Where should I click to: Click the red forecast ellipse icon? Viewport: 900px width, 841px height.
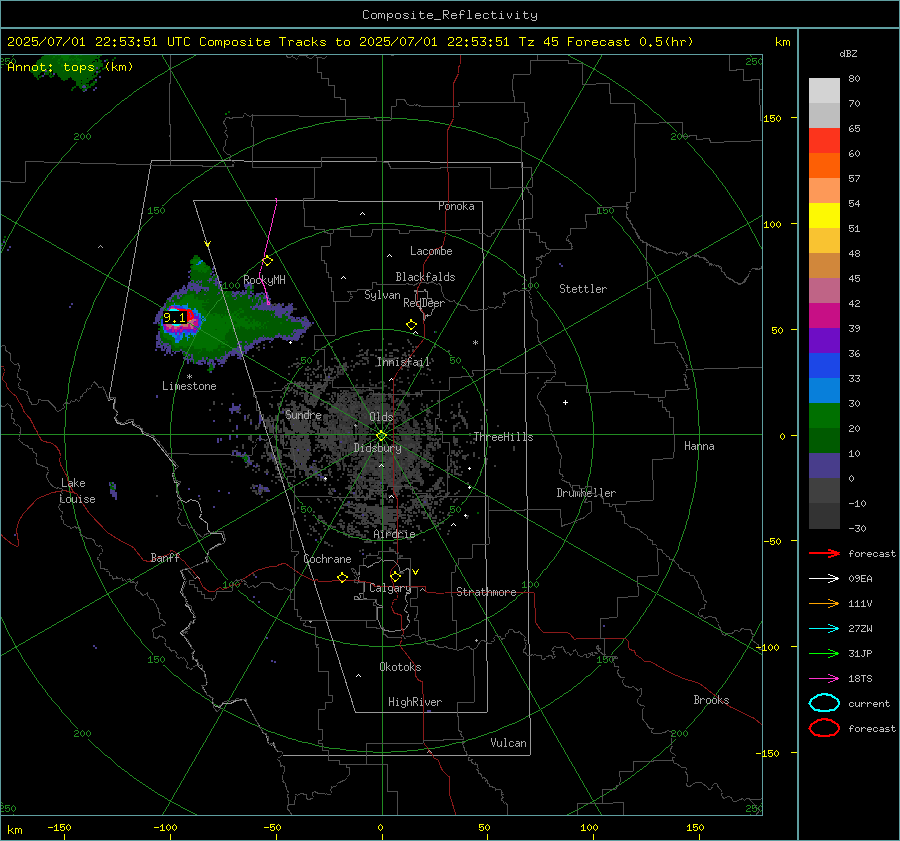[x=824, y=728]
